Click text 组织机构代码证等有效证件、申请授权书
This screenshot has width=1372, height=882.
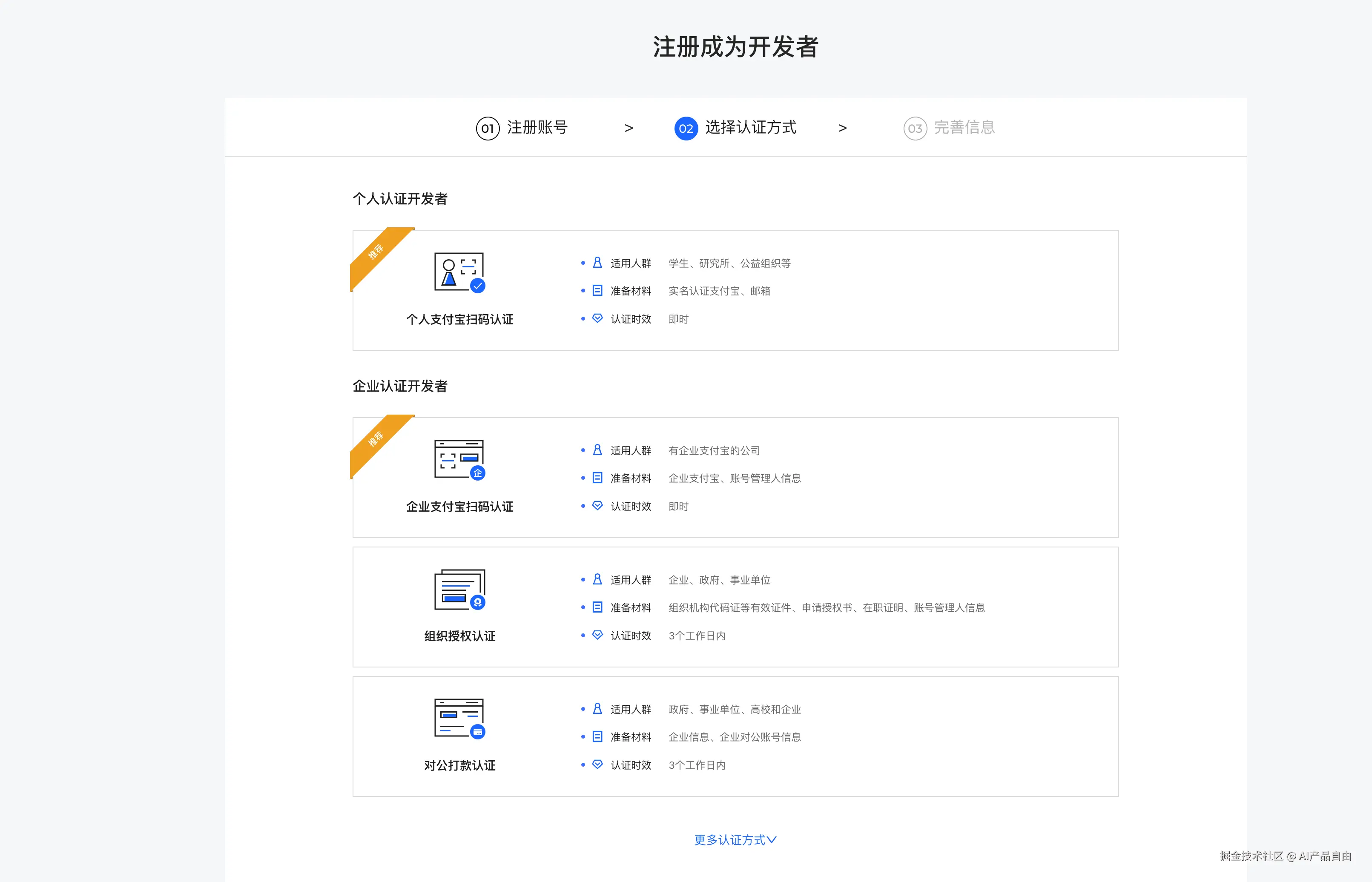tap(760, 608)
